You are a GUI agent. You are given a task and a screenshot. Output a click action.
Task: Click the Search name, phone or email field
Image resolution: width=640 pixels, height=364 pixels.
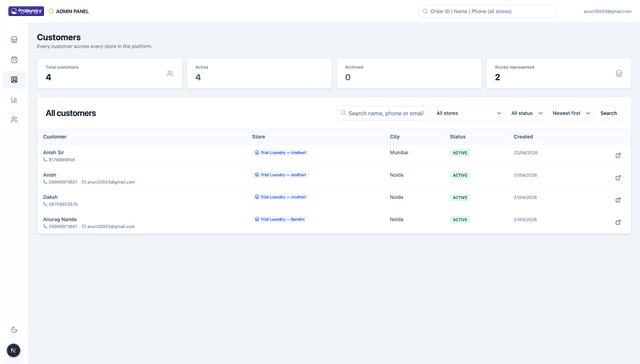coord(382,113)
